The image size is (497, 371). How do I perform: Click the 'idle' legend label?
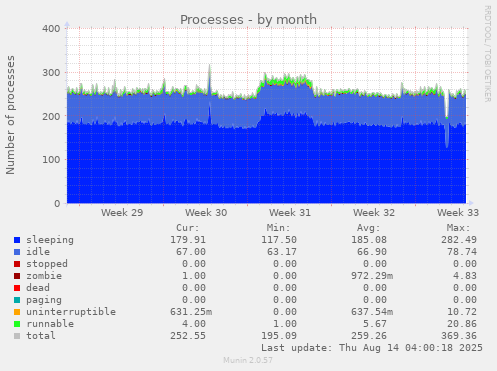pos(38,252)
